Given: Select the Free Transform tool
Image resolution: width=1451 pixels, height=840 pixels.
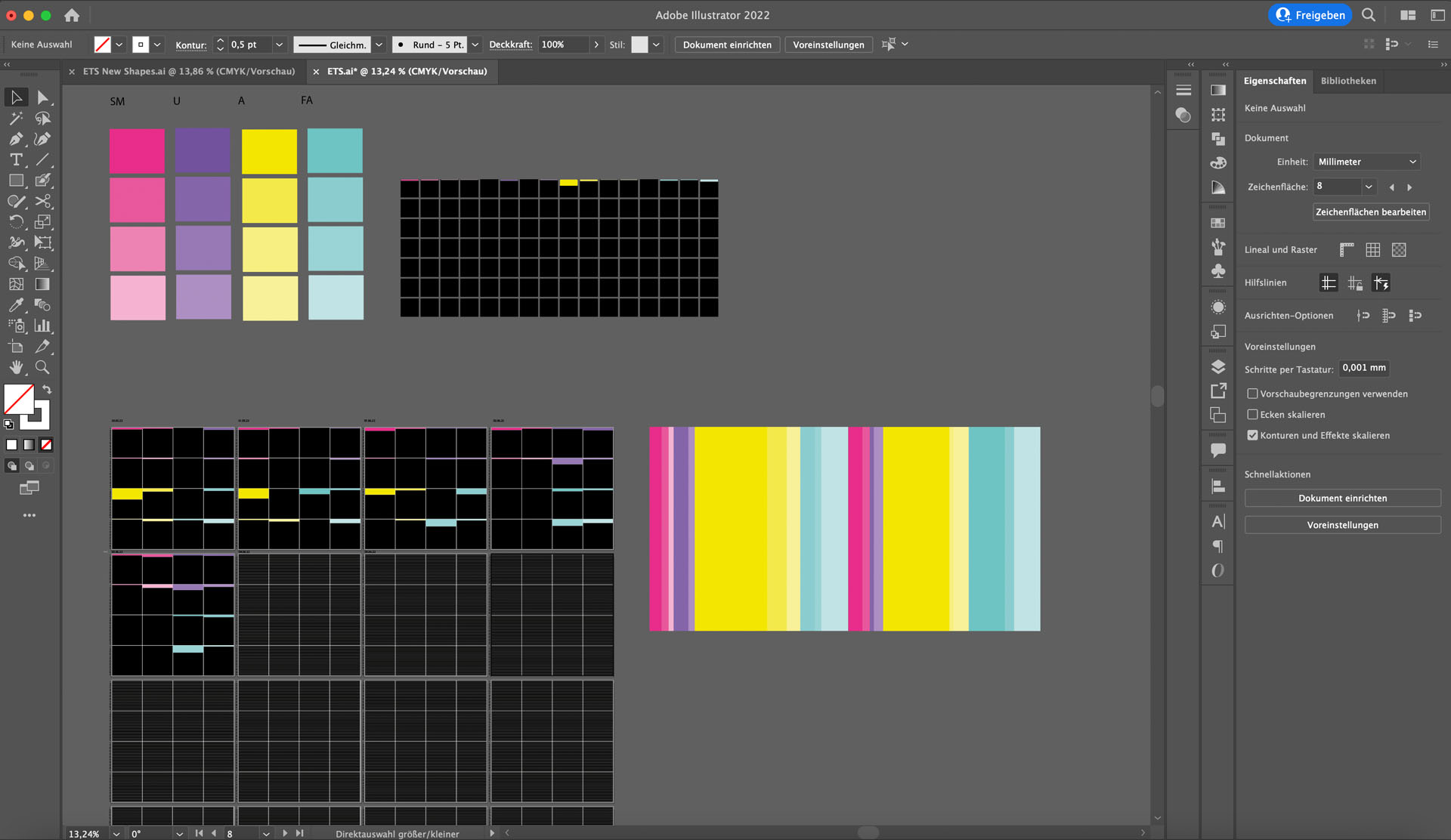Looking at the screenshot, I should pos(42,242).
